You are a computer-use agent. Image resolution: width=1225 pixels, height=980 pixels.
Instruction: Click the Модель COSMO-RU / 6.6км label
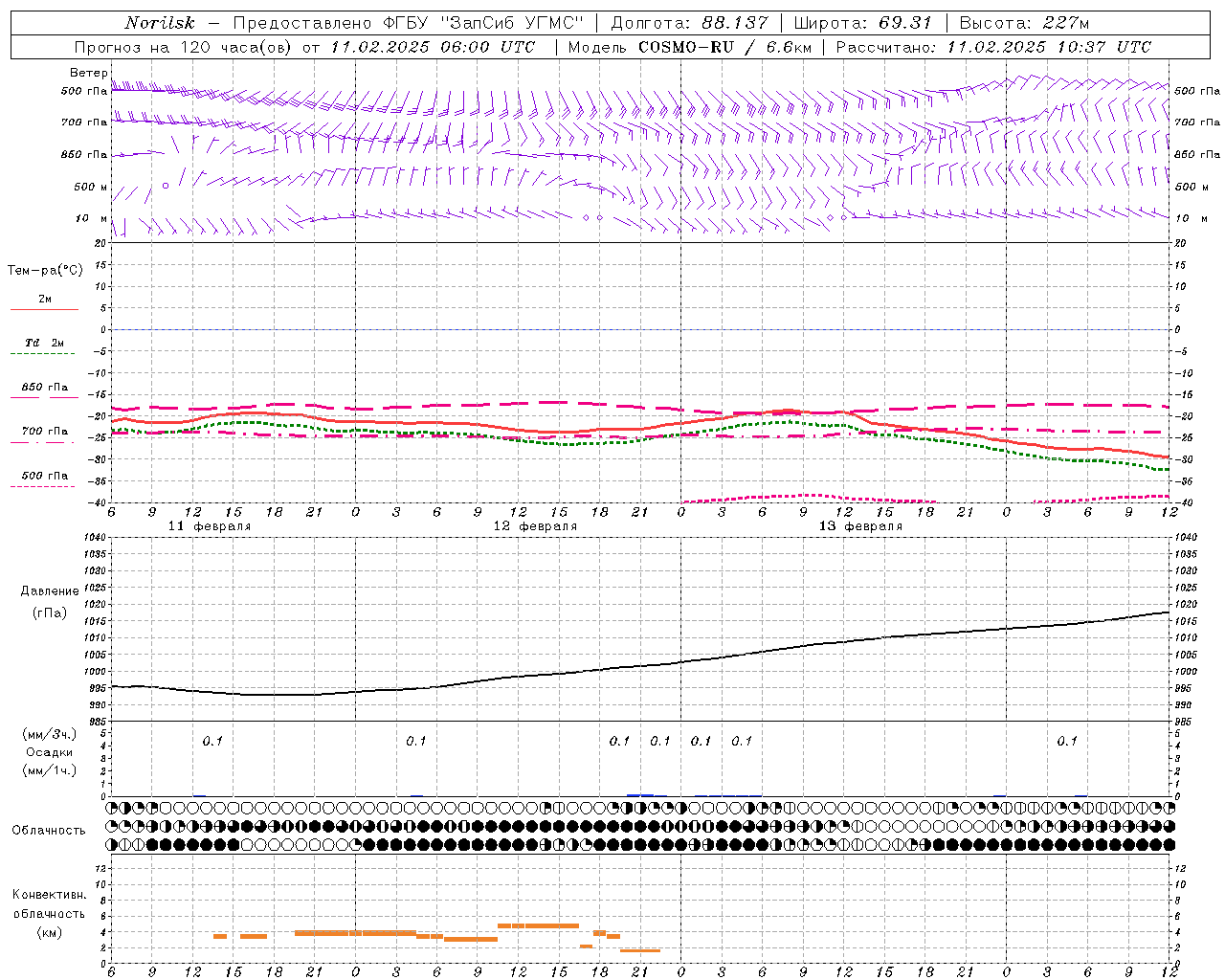(689, 47)
